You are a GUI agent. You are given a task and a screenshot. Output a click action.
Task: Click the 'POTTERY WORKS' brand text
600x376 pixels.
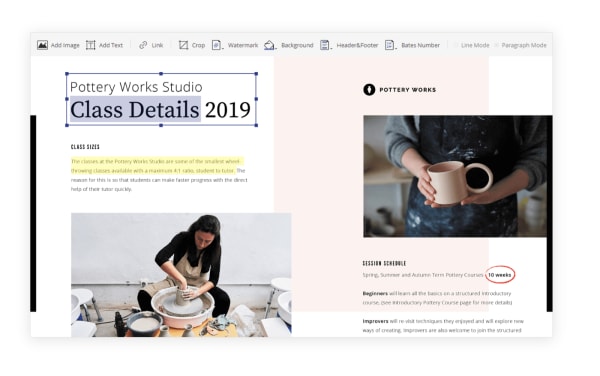tap(408, 90)
